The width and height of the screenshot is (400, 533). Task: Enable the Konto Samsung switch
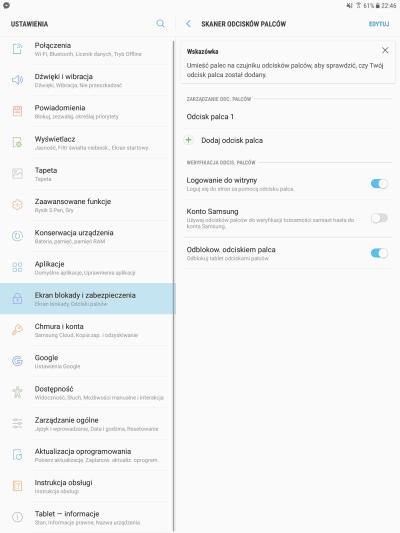coord(379,218)
